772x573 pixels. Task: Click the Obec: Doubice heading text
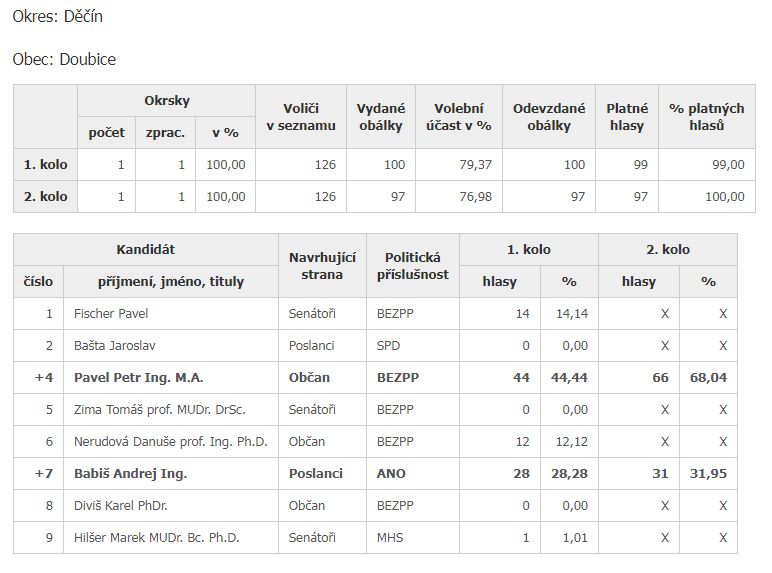click(64, 59)
